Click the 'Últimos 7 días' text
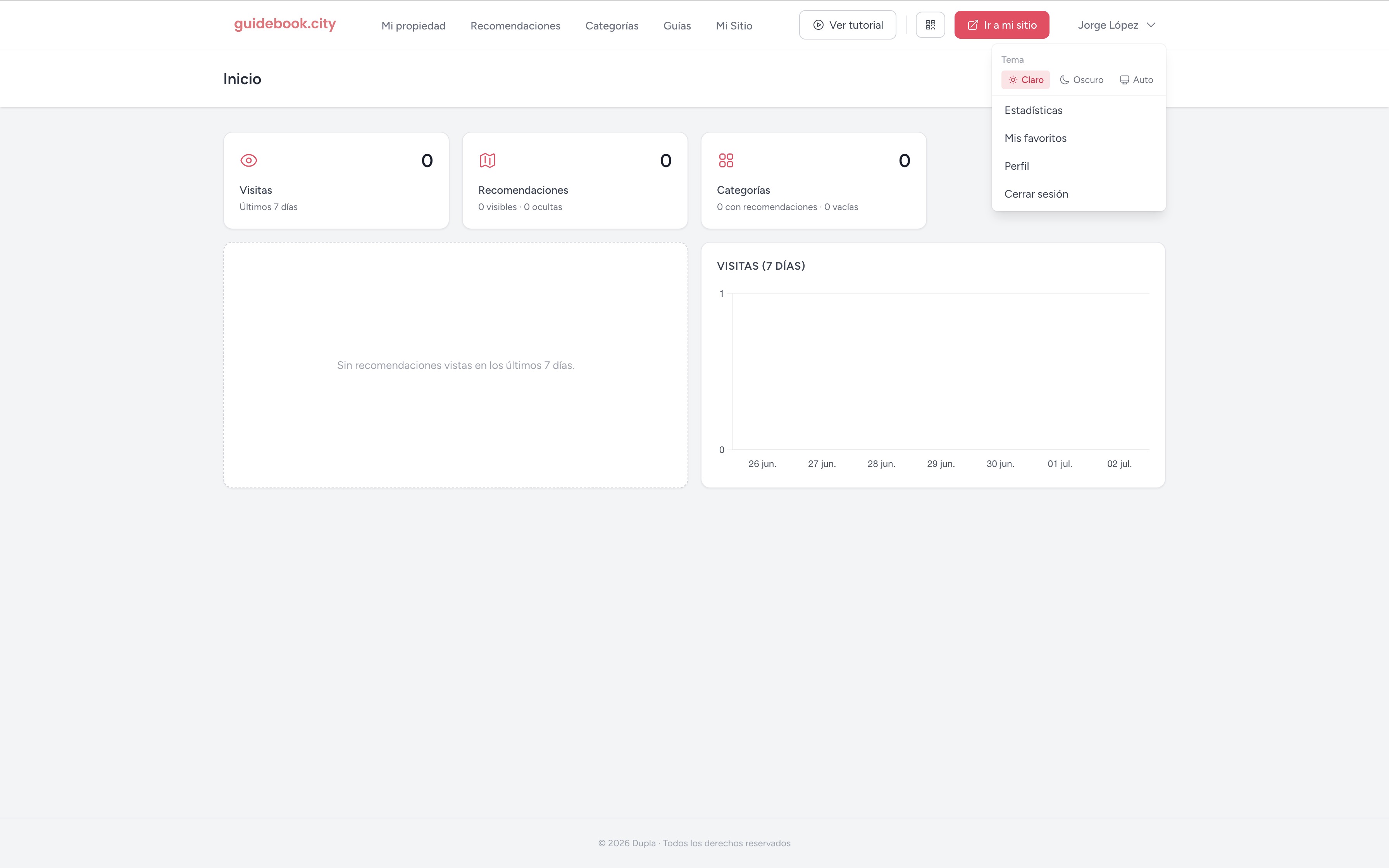Image resolution: width=1389 pixels, height=868 pixels. pos(269,207)
